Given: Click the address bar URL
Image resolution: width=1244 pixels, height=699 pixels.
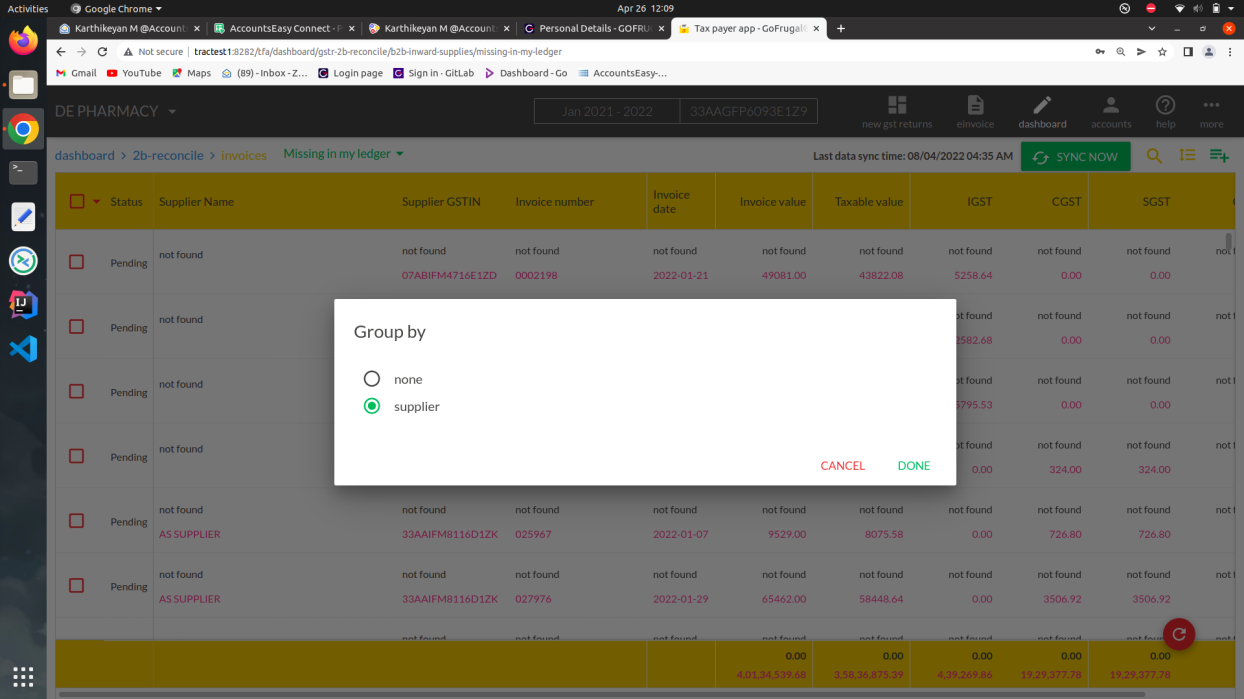Looking at the screenshot, I should tap(378, 52).
